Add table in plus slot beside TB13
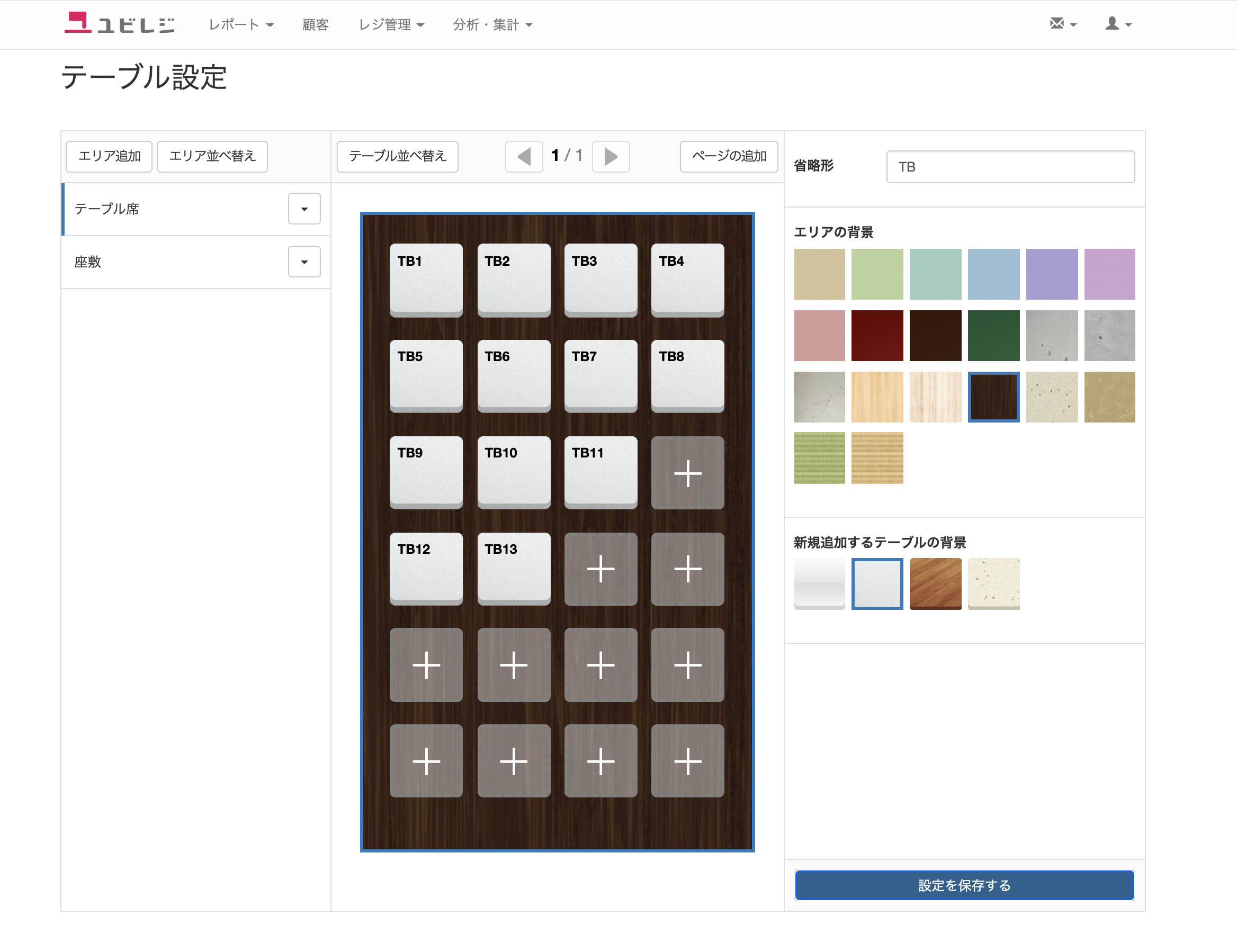Screen dimensions: 1237x952 (601, 569)
